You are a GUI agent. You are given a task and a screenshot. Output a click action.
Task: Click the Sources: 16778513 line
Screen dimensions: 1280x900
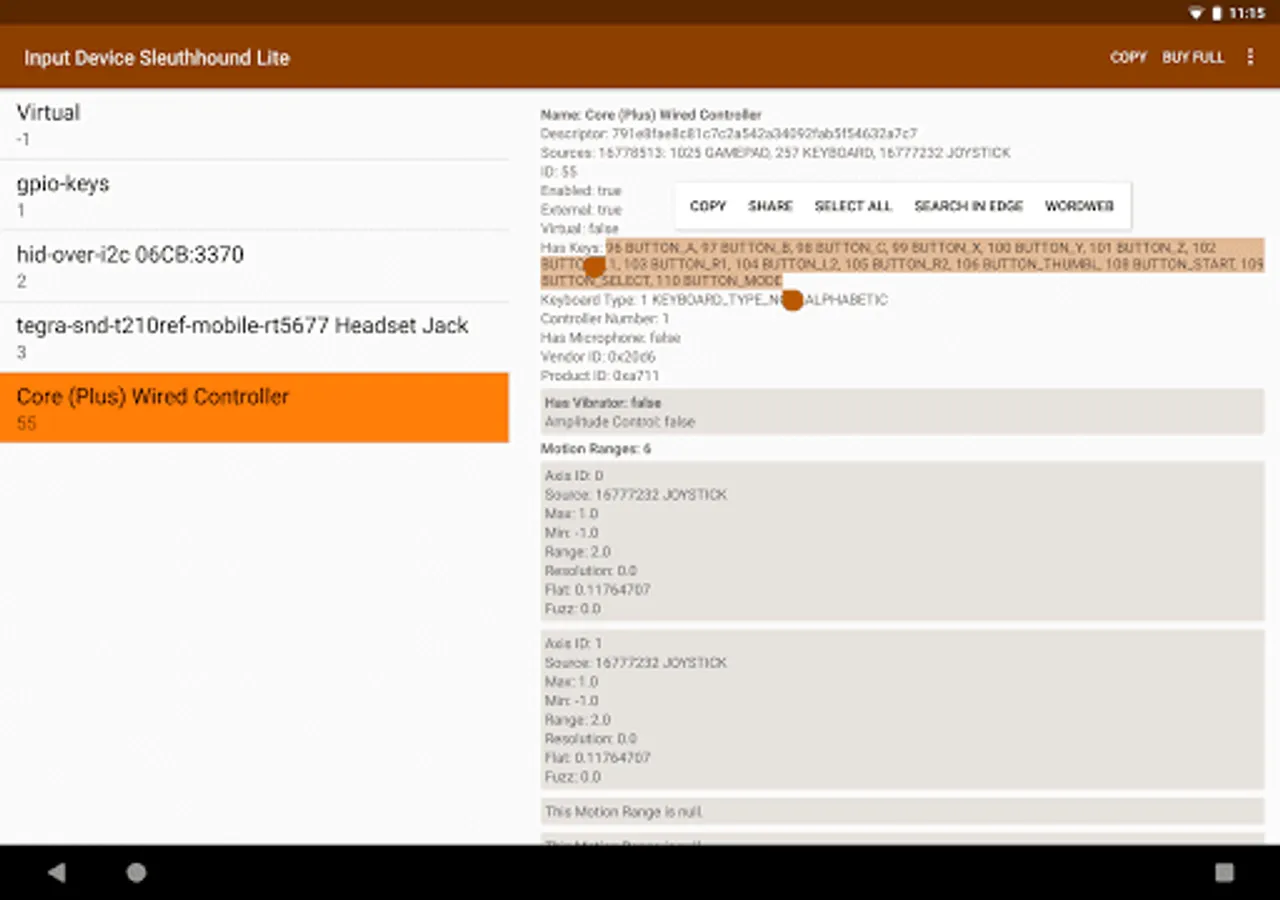[x=775, y=153]
